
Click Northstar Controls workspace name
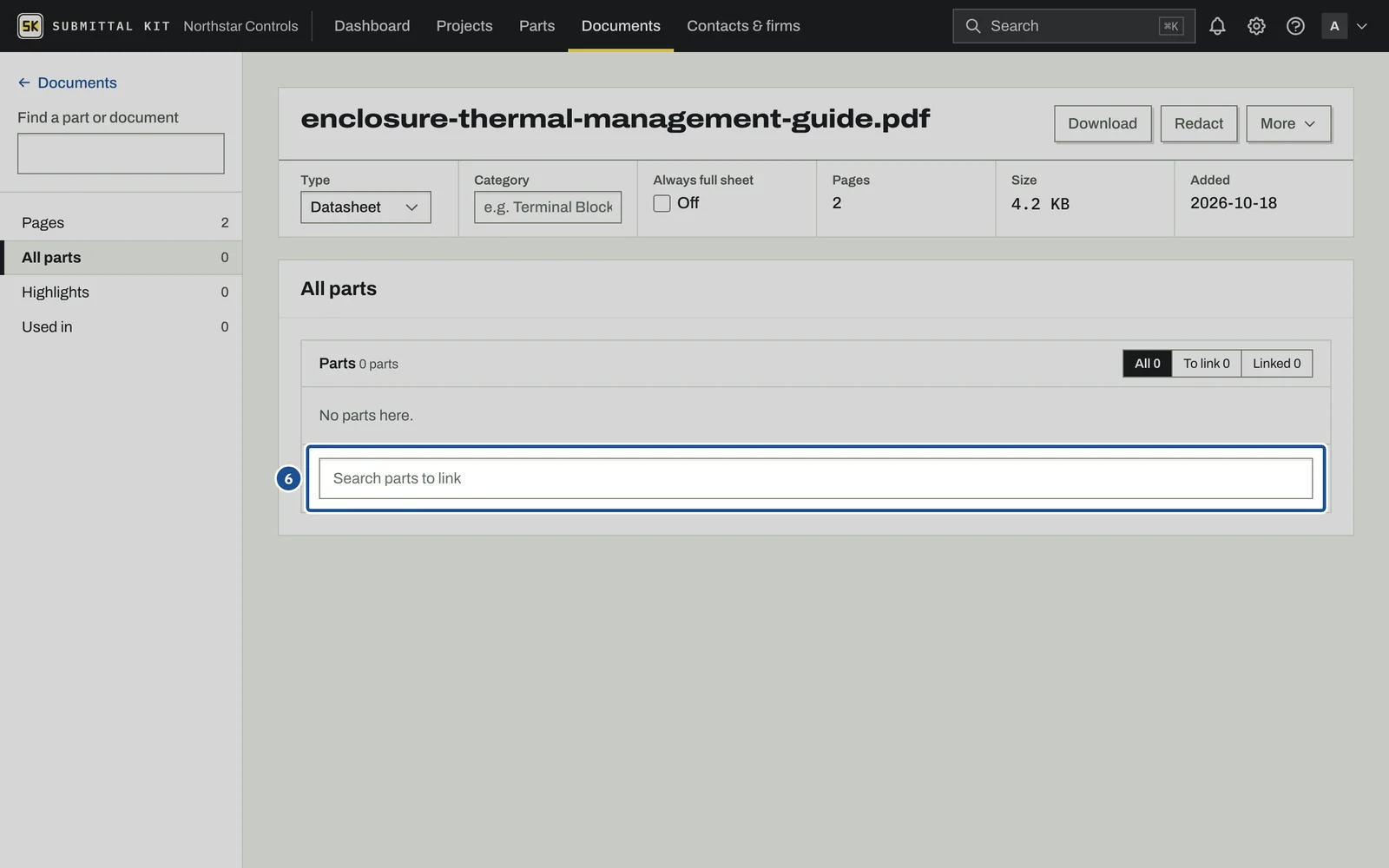point(240,26)
